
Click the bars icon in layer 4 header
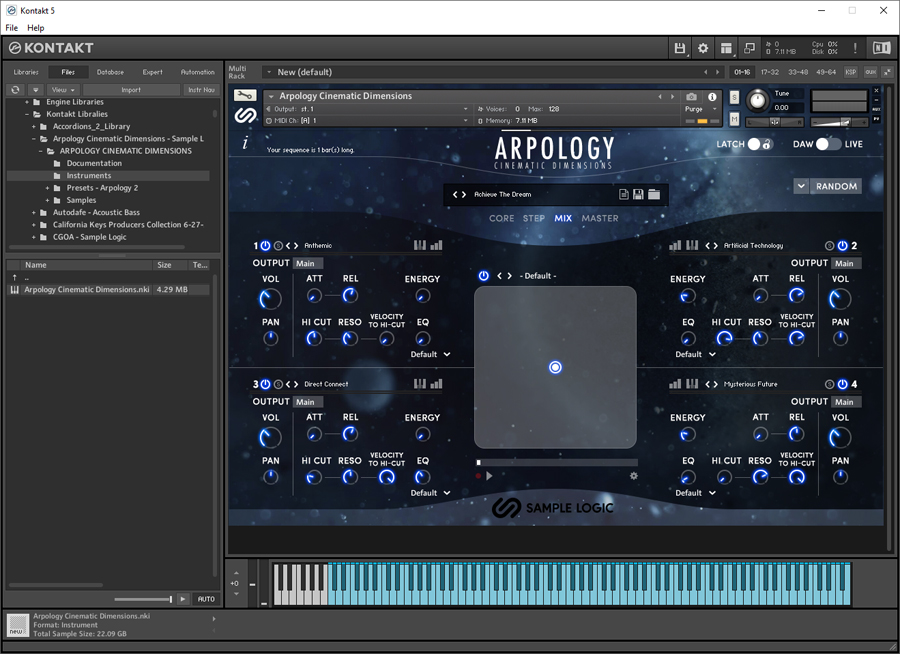[x=676, y=384]
